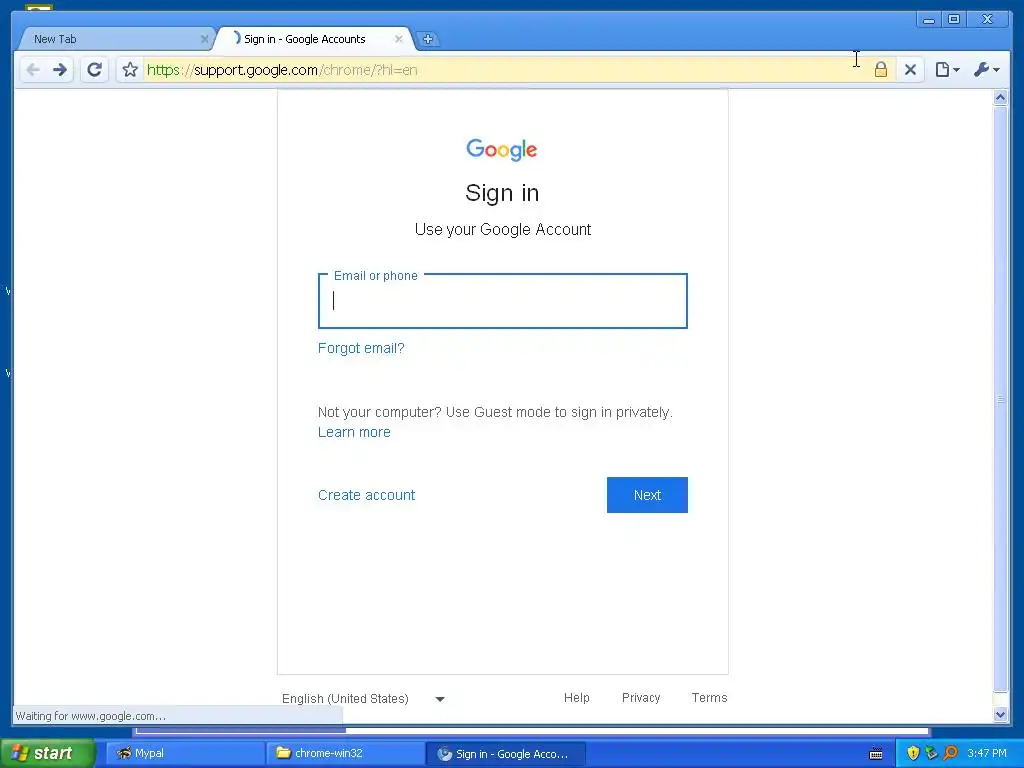The height and width of the screenshot is (768, 1024).
Task: Follow the Forgot email? link
Action: 361,348
